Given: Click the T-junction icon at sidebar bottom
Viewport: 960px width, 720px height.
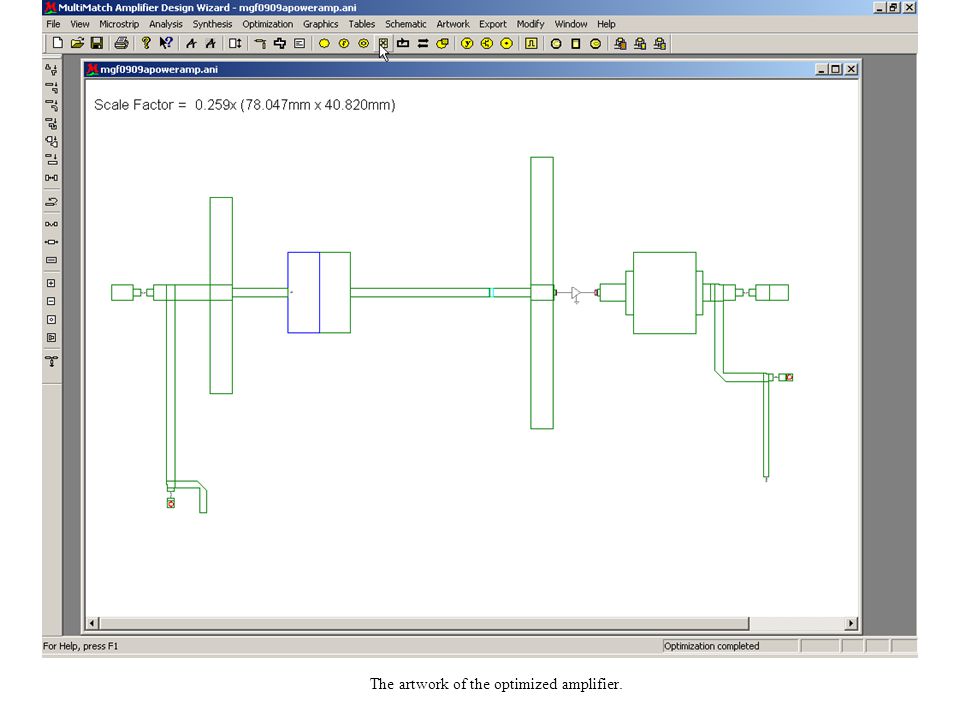Looking at the screenshot, I should coord(51,361).
